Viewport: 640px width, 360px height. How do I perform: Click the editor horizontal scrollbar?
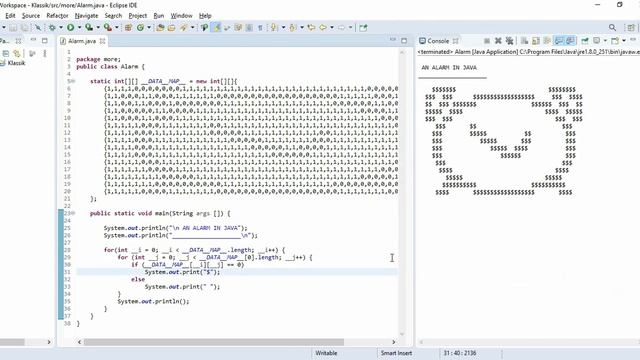coord(214,342)
